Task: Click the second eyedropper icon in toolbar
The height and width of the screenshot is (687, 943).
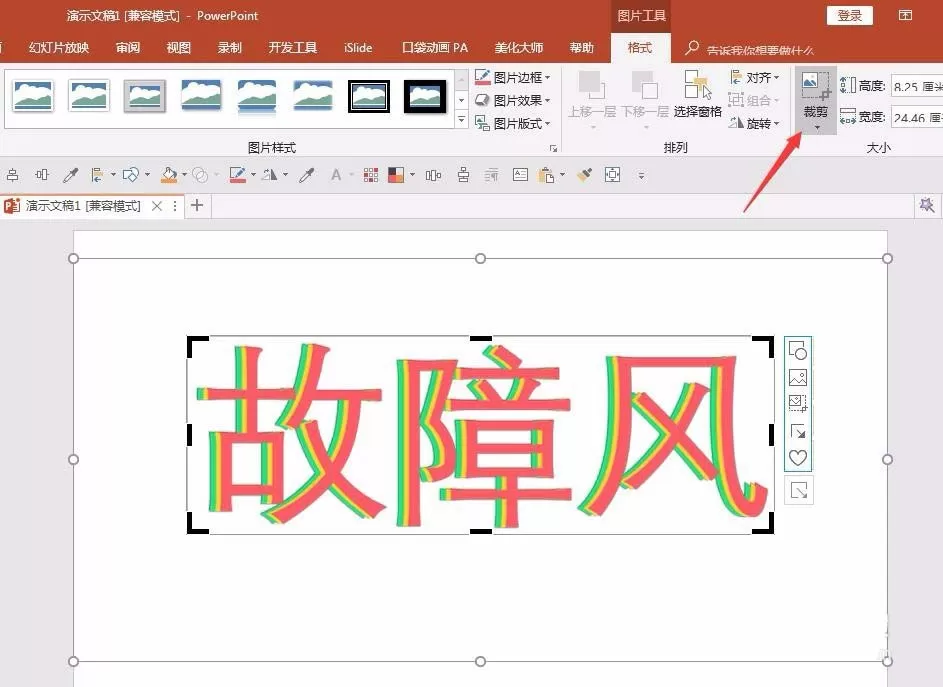Action: [307, 175]
